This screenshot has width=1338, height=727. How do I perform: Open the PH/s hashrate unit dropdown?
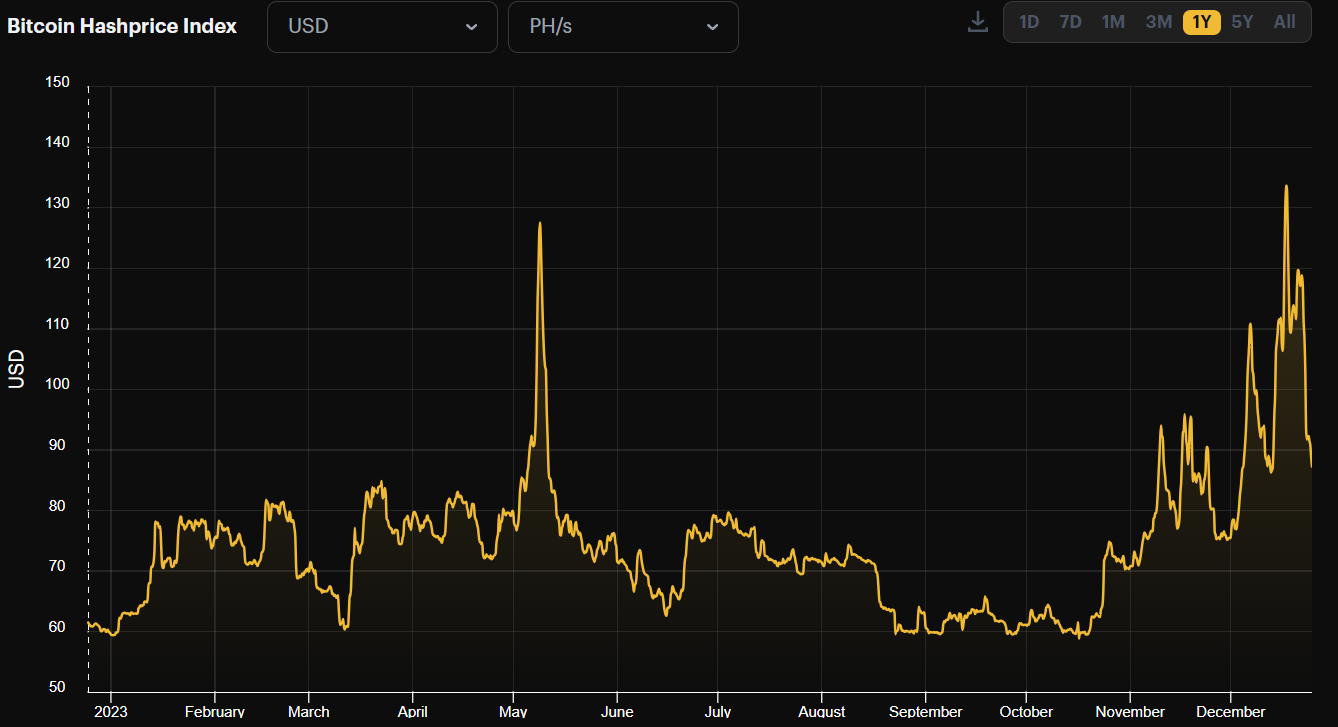[x=623, y=27]
